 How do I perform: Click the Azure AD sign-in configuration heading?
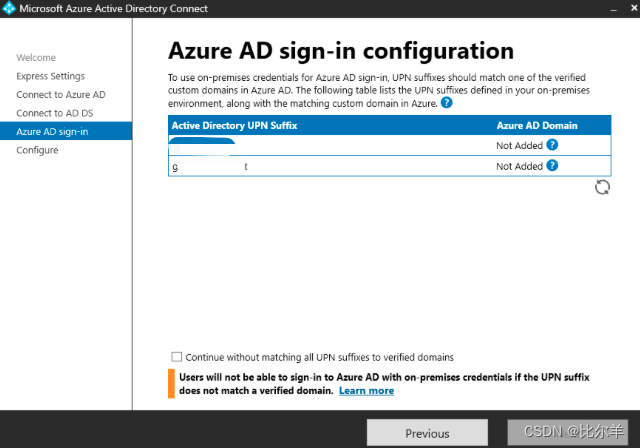[341, 51]
